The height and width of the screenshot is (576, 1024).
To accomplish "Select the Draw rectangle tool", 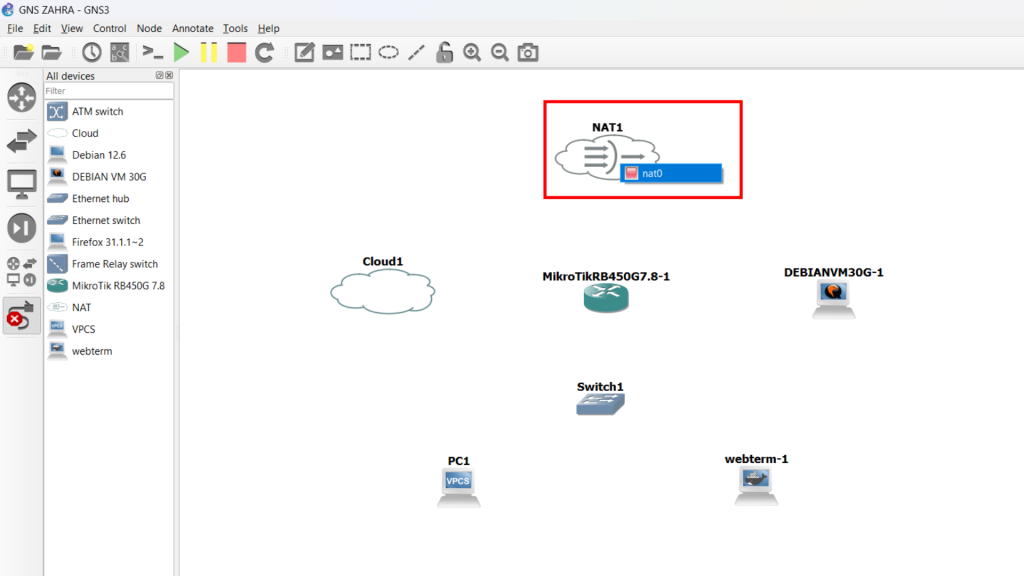I will [x=360, y=53].
